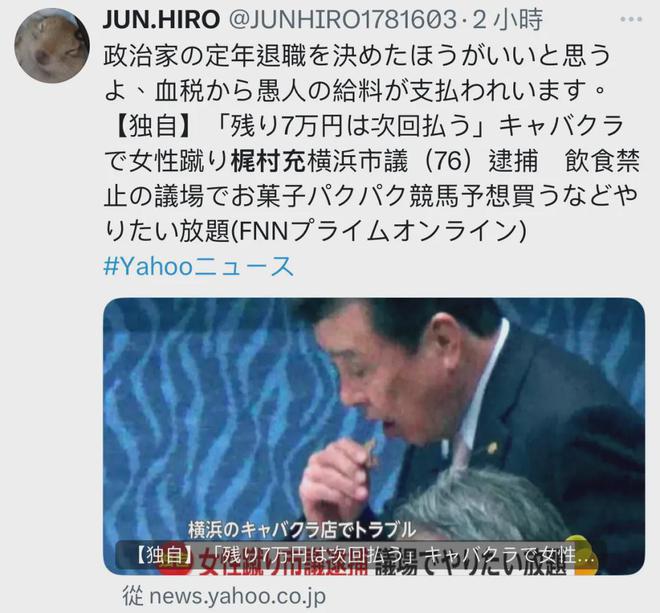Click the JUN.HIRO display name
Viewport: 660px width, 613px height.
coord(161,20)
